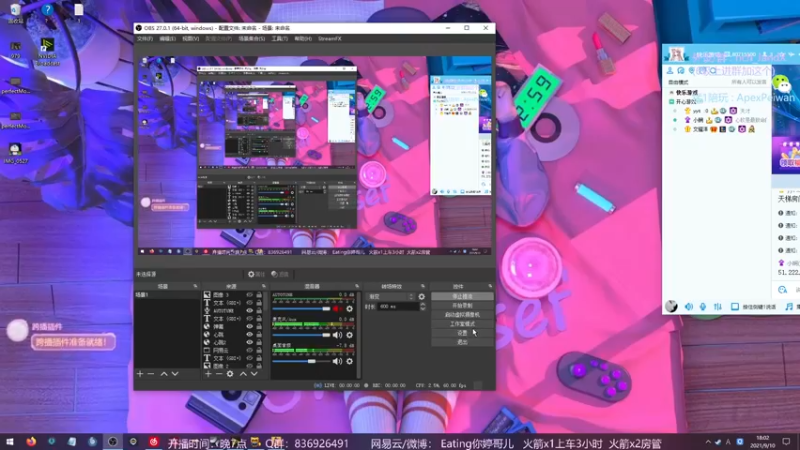800x450 pixels.
Task: Open the 帮助(H) menu
Action: 303,39
